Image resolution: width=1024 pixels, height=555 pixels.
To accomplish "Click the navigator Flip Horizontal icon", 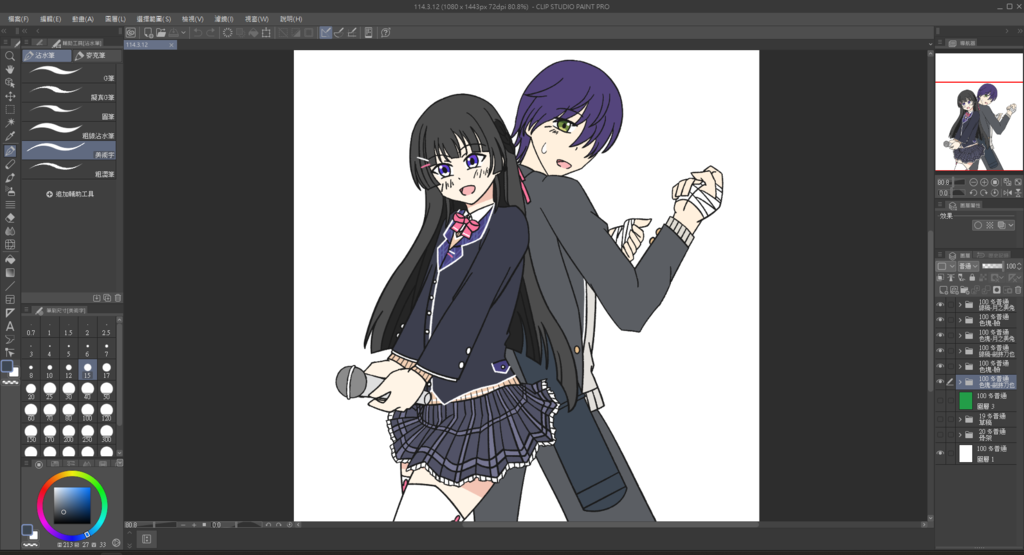I will click(x=1006, y=193).
